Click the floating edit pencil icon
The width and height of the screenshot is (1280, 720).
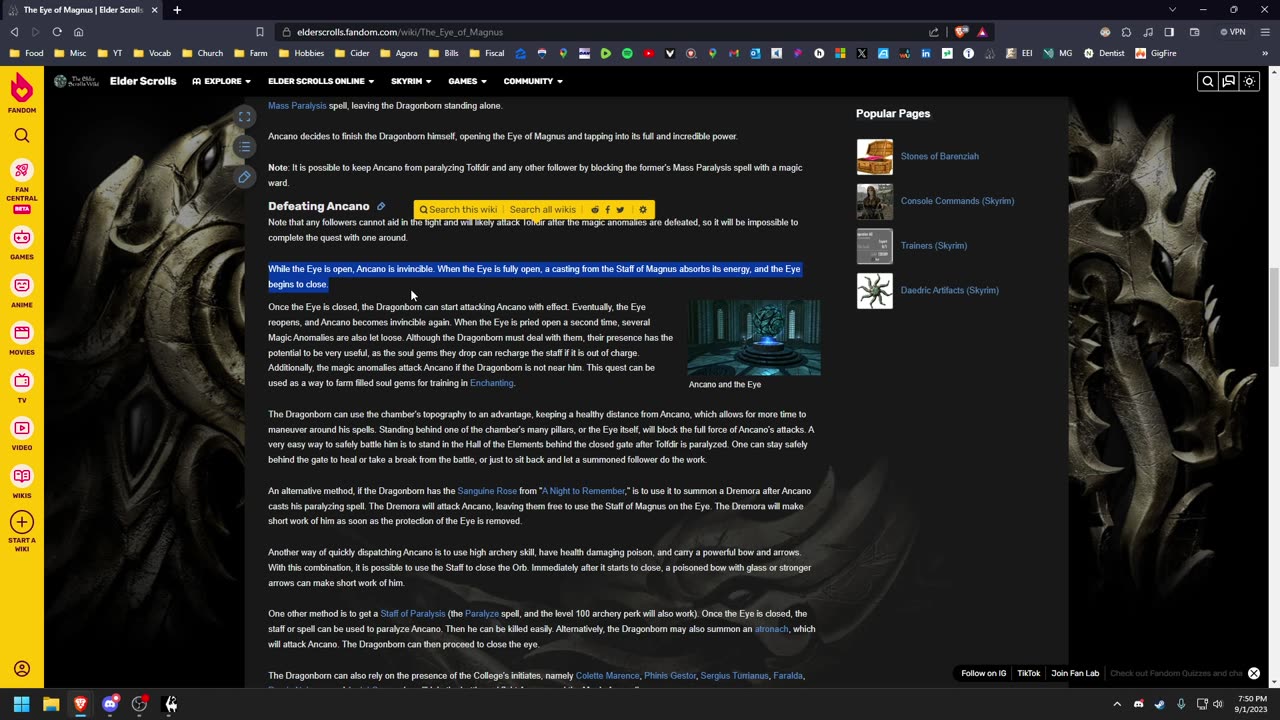244,177
